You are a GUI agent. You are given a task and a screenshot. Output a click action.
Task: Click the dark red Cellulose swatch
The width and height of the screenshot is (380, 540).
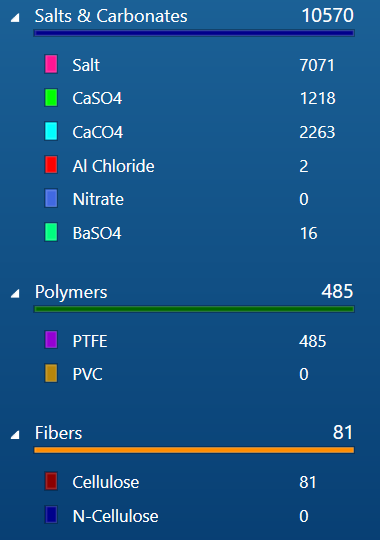click(51, 481)
